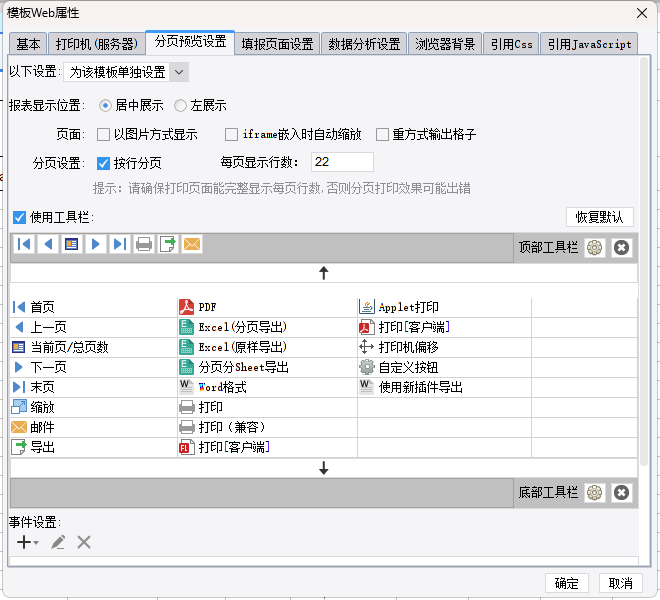Open the 顶部工具栏 settings gear

[594, 247]
